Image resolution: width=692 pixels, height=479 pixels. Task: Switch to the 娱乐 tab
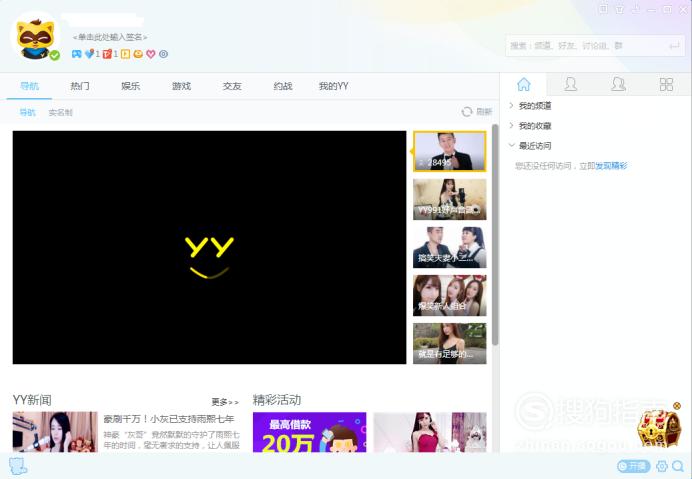coord(131,86)
